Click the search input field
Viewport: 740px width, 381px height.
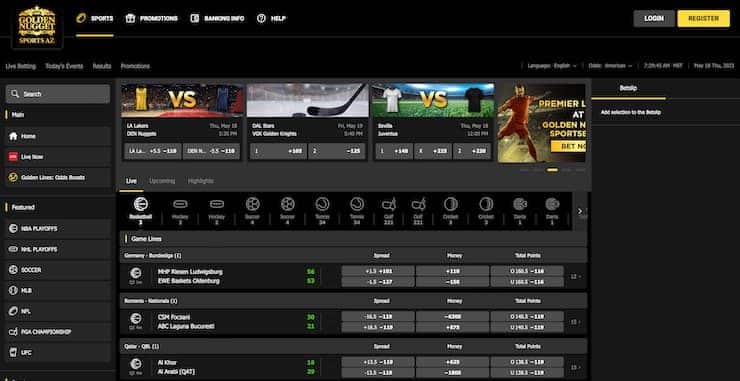click(x=58, y=94)
